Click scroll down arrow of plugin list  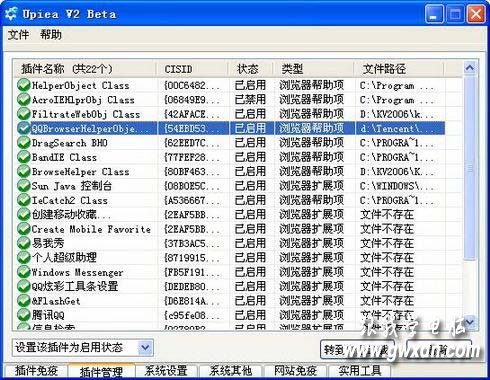[x=470, y=322]
